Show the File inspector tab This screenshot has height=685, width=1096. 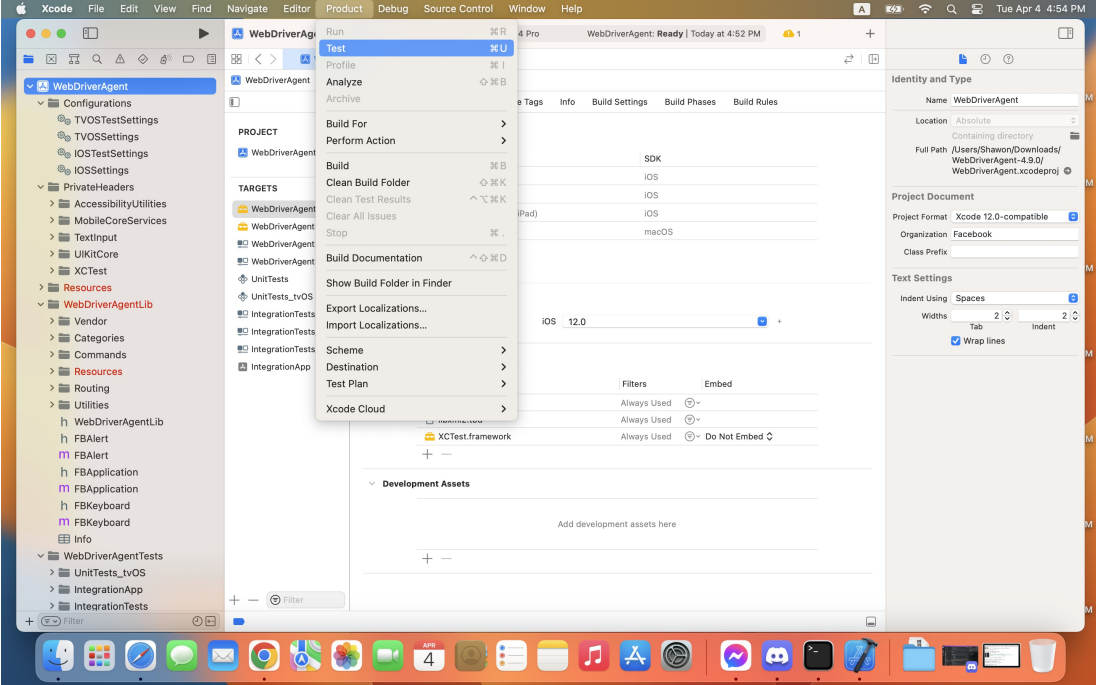pyautogui.click(x=962, y=59)
